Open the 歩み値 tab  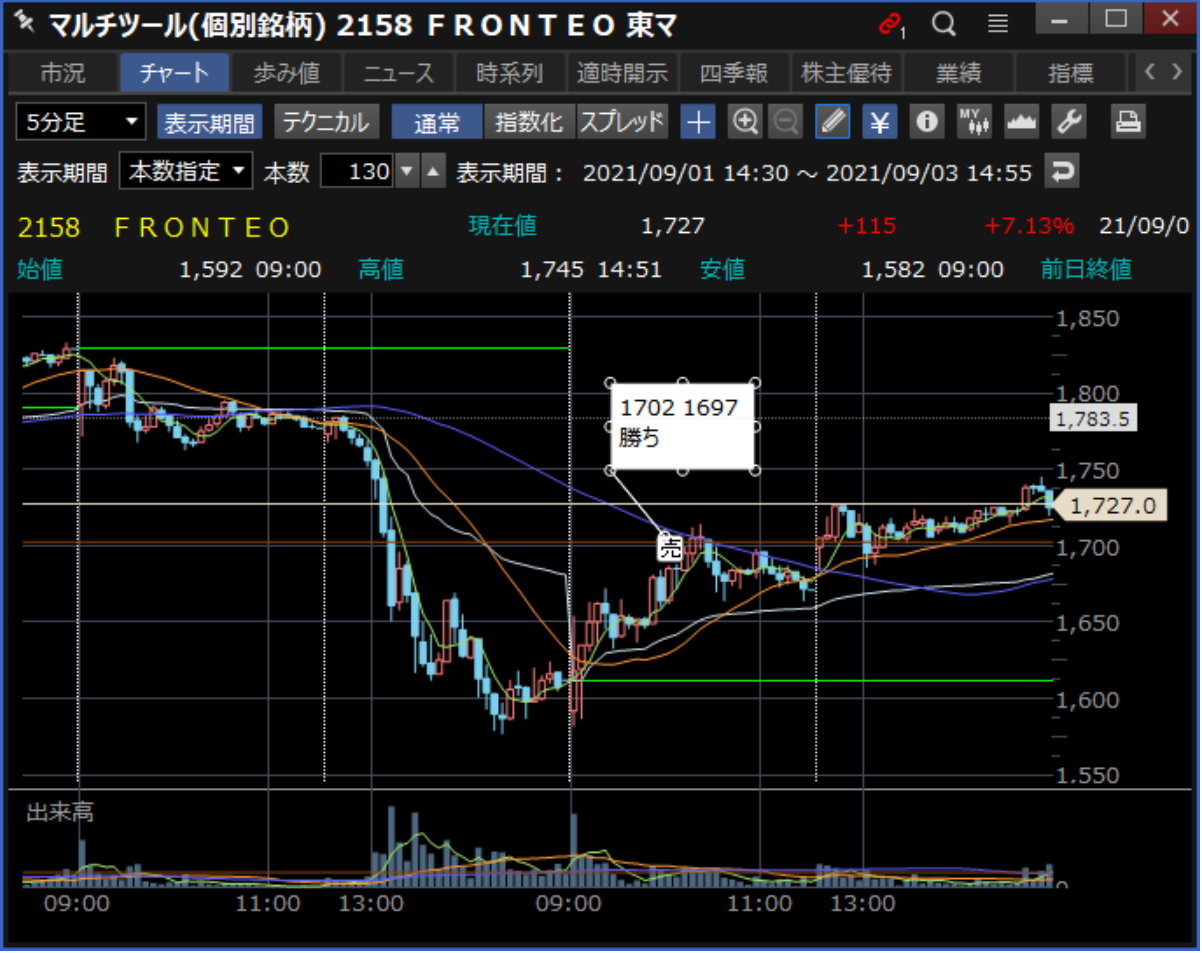click(x=287, y=73)
